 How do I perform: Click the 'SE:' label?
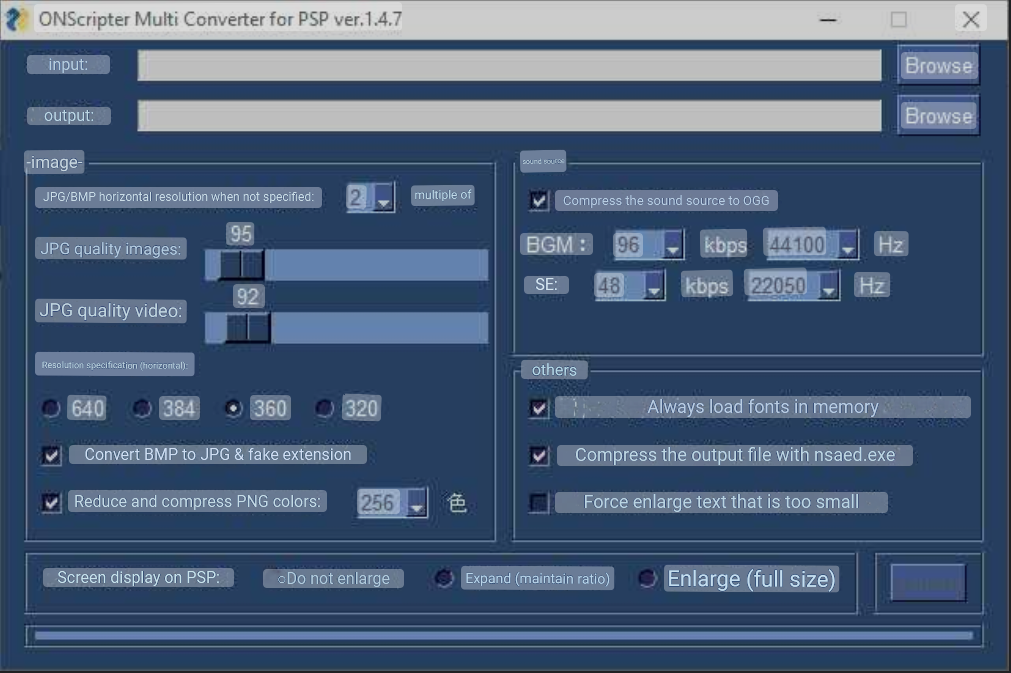(x=546, y=285)
